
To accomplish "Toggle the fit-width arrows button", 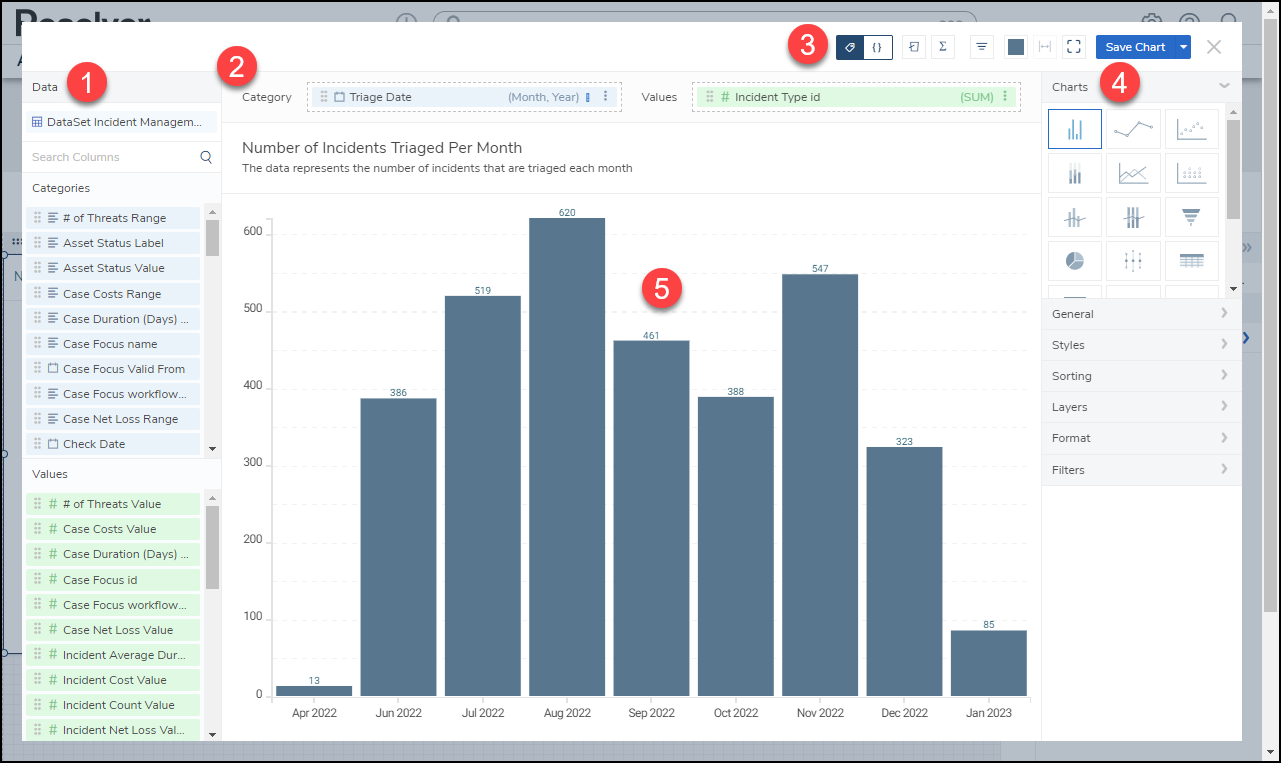I will 1044,47.
